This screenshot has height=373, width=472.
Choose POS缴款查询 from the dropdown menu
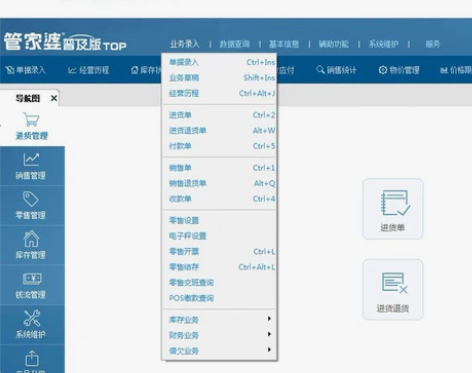tap(219, 298)
